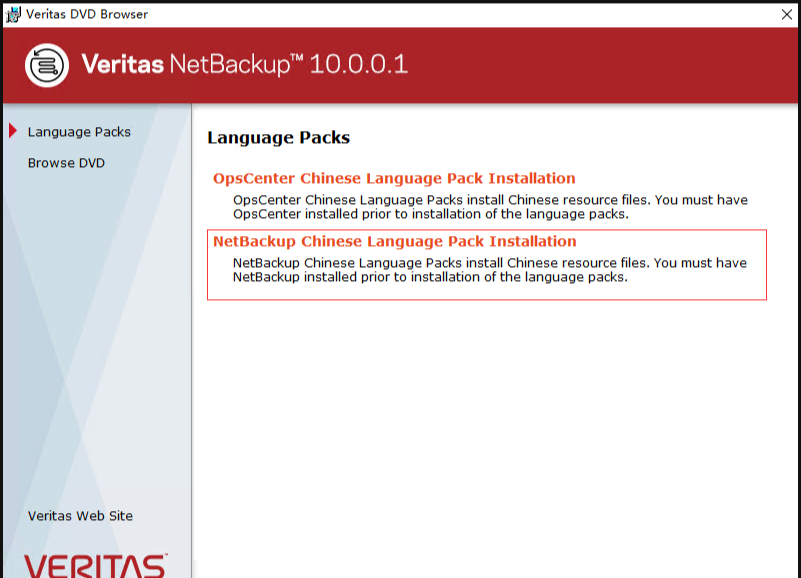Open the Language Packs menu item
The height and width of the screenshot is (578, 801).
click(x=79, y=132)
